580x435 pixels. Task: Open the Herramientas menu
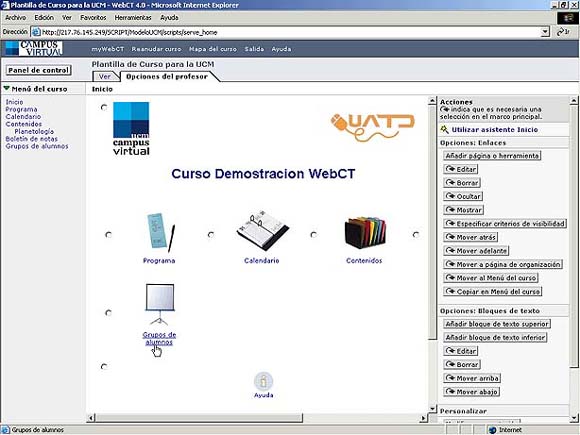click(133, 17)
